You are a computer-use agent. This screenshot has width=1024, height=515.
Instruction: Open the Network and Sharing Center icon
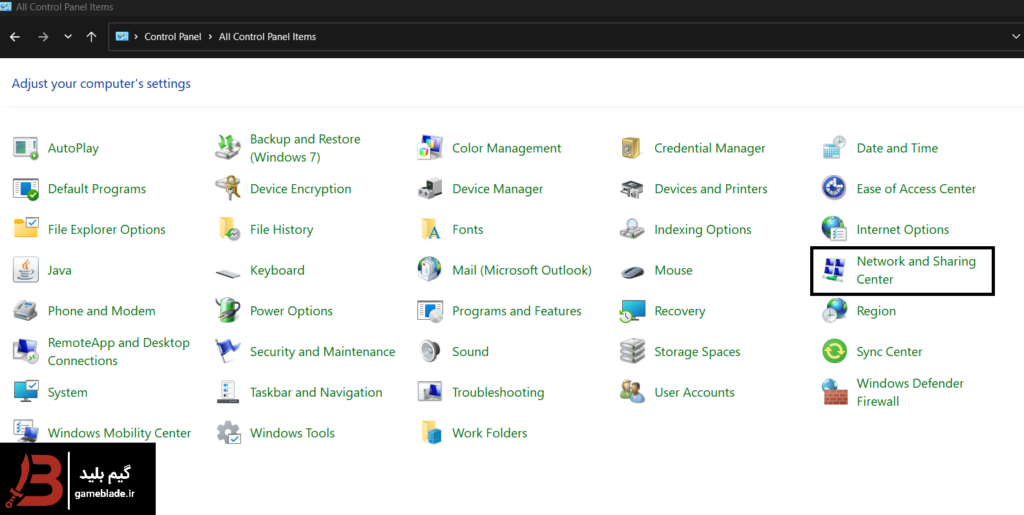[833, 270]
